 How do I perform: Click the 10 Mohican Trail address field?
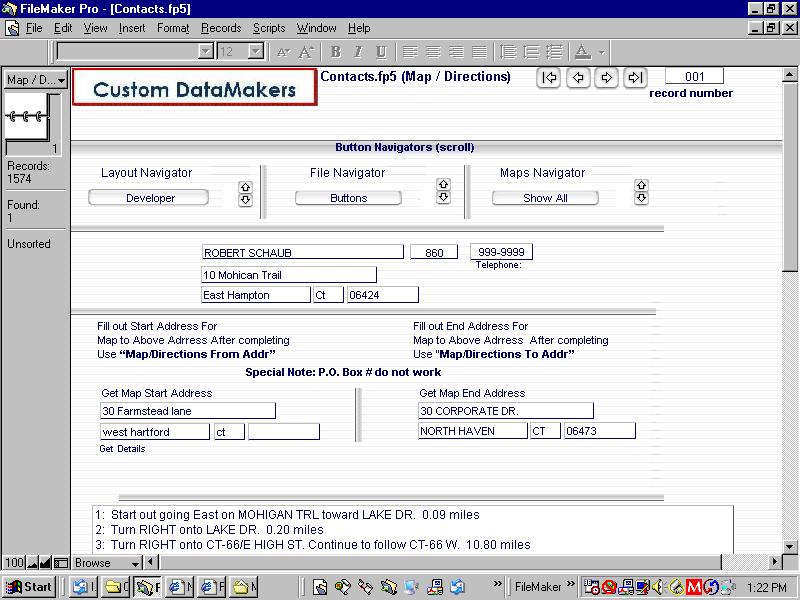click(x=289, y=275)
